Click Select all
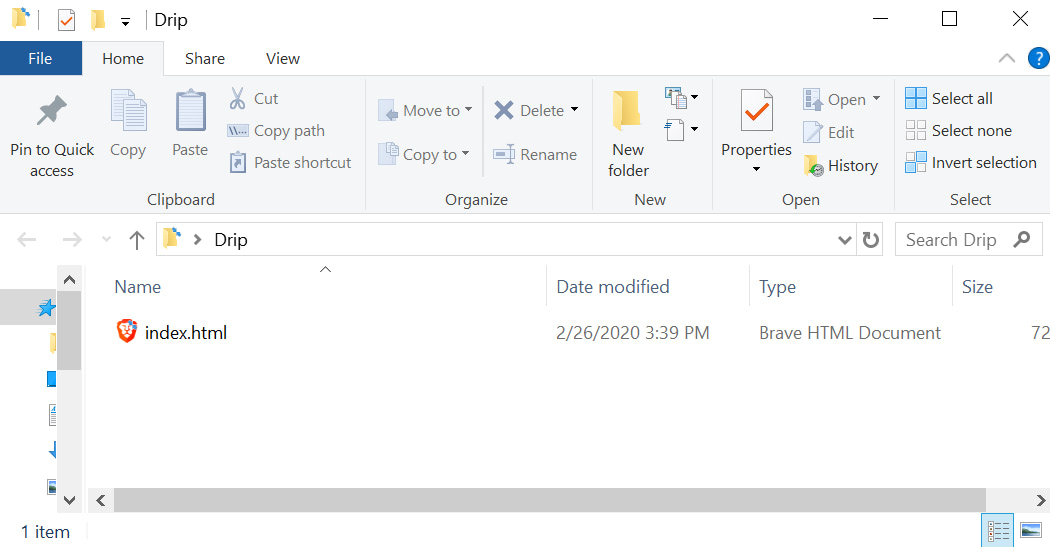1050x547 pixels. [949, 98]
